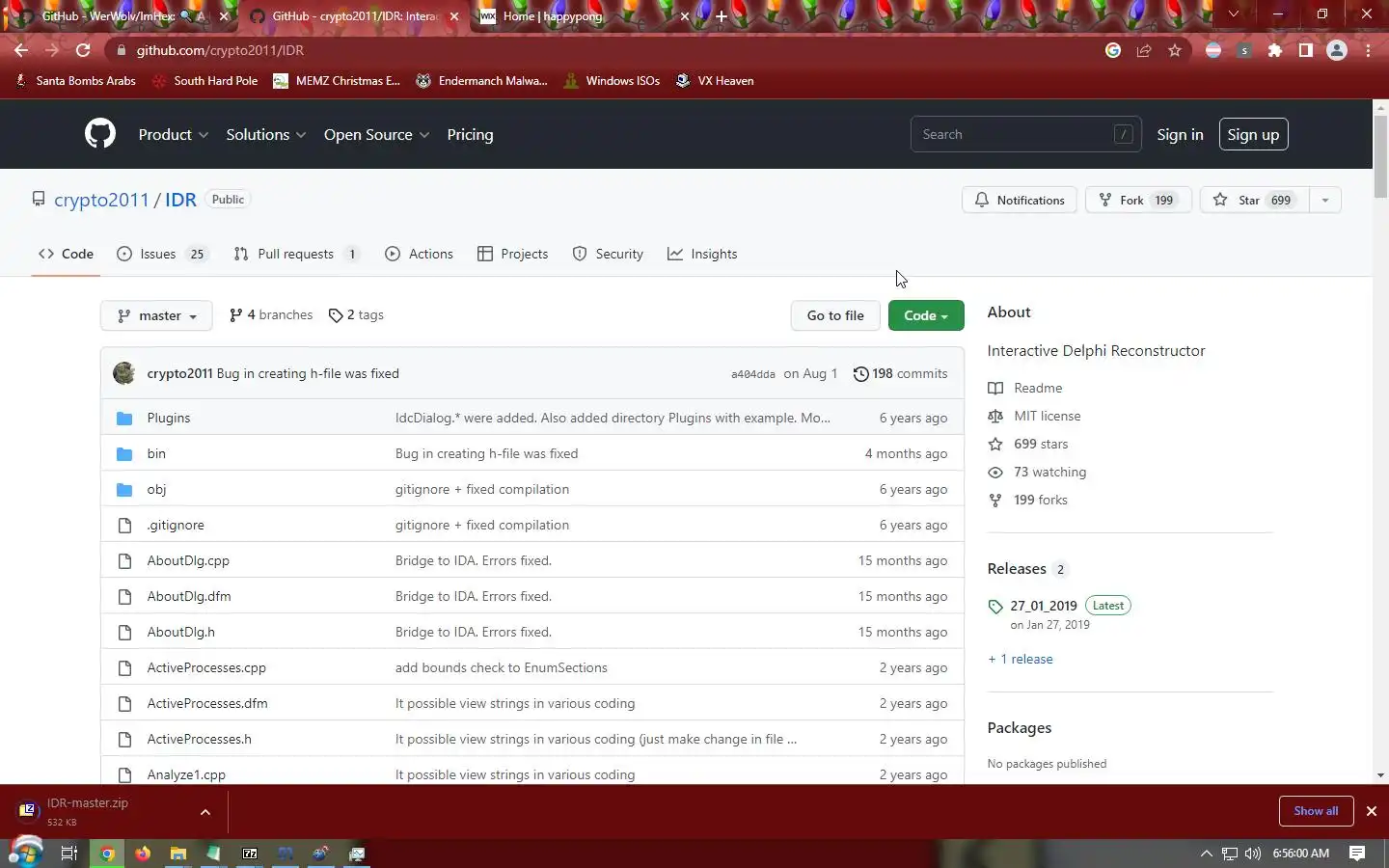Open Chrome profile avatar icon
Viewport: 1389px width, 868px height.
1337,50
